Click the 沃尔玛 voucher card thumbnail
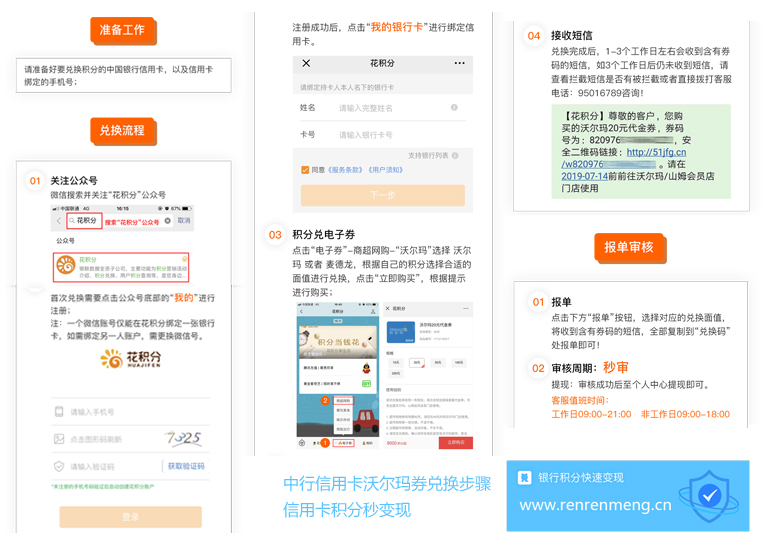The image size is (773, 550). click(x=401, y=332)
